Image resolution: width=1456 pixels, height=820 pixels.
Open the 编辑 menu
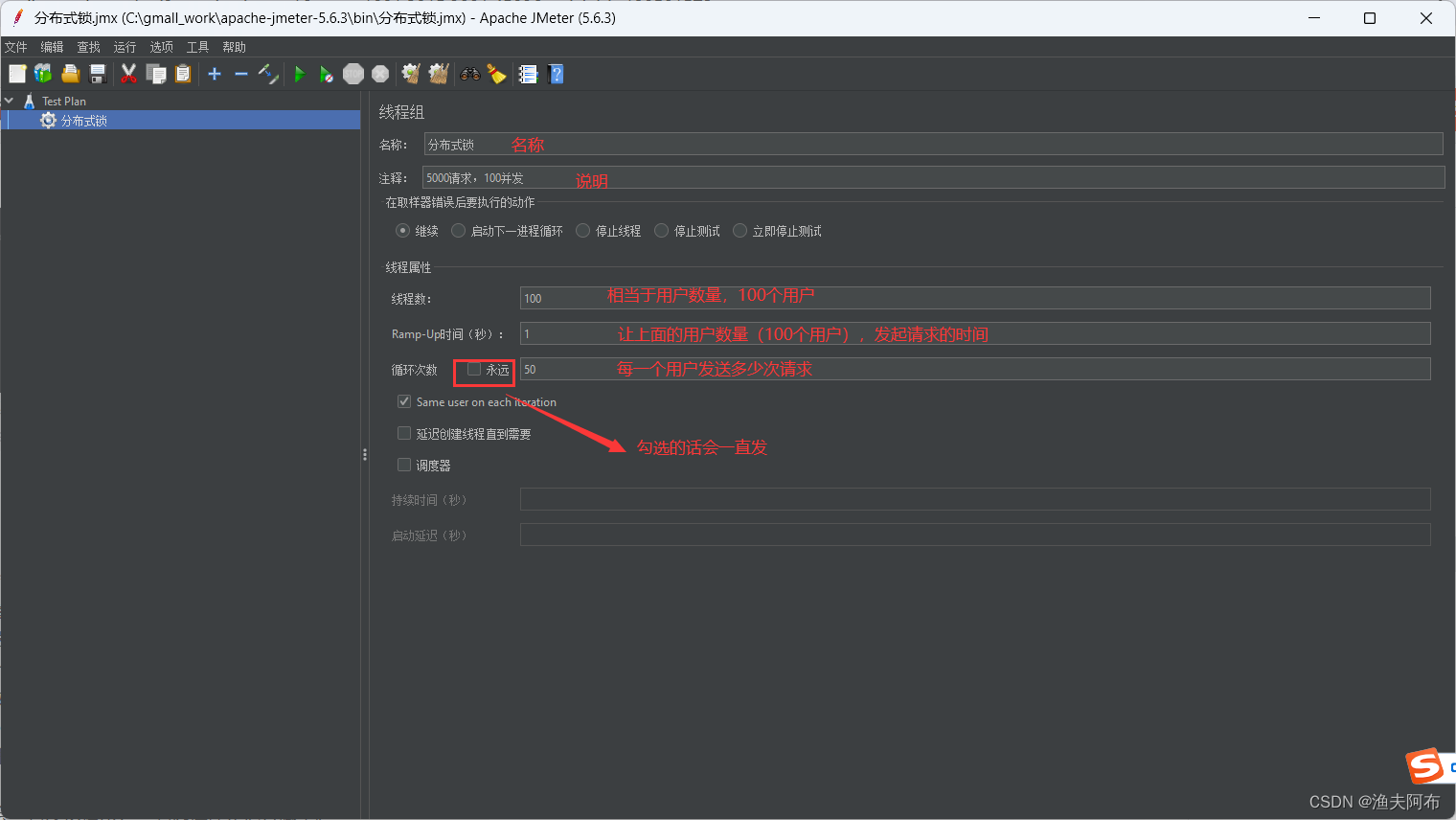click(52, 47)
